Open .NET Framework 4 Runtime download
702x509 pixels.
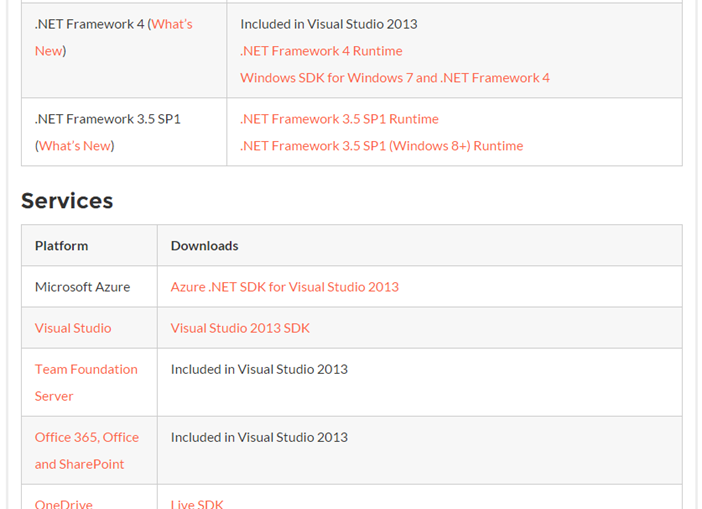coord(321,51)
